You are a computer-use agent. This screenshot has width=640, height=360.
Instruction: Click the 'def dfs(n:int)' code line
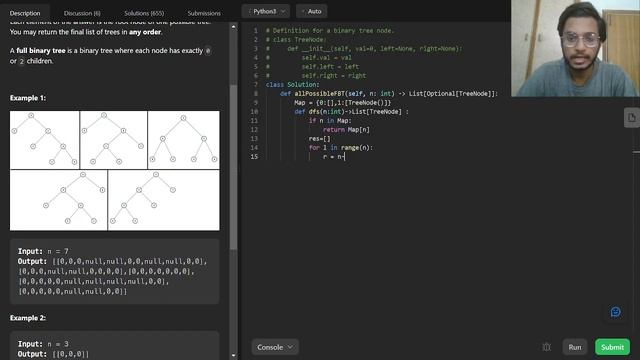coord(351,111)
